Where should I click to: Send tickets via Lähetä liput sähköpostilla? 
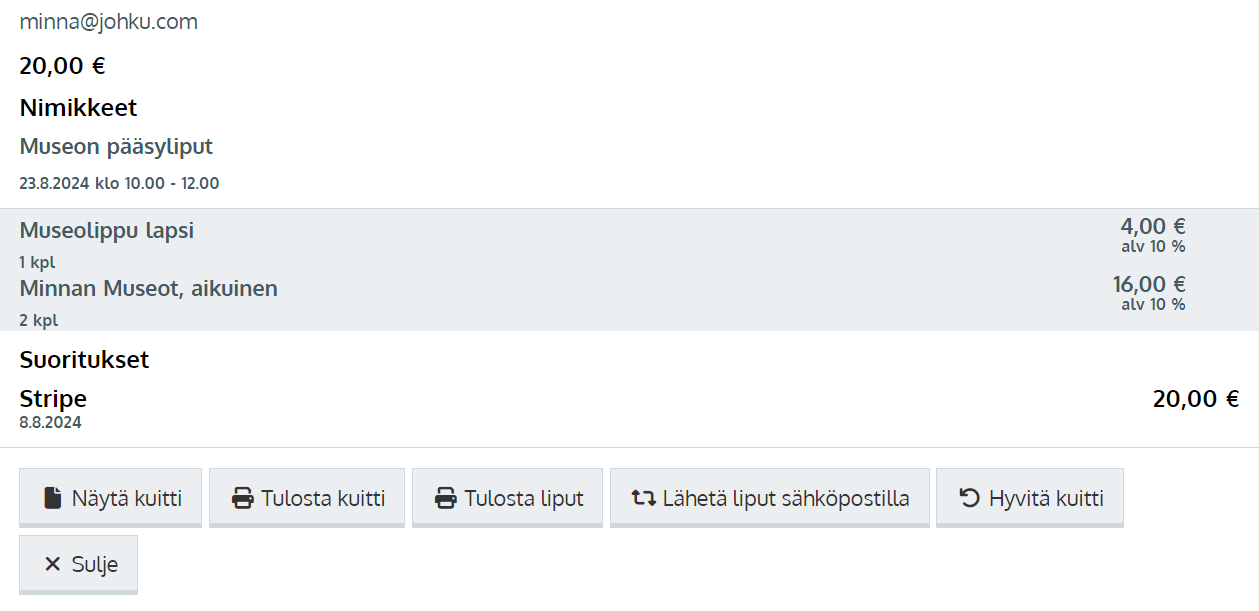point(770,497)
